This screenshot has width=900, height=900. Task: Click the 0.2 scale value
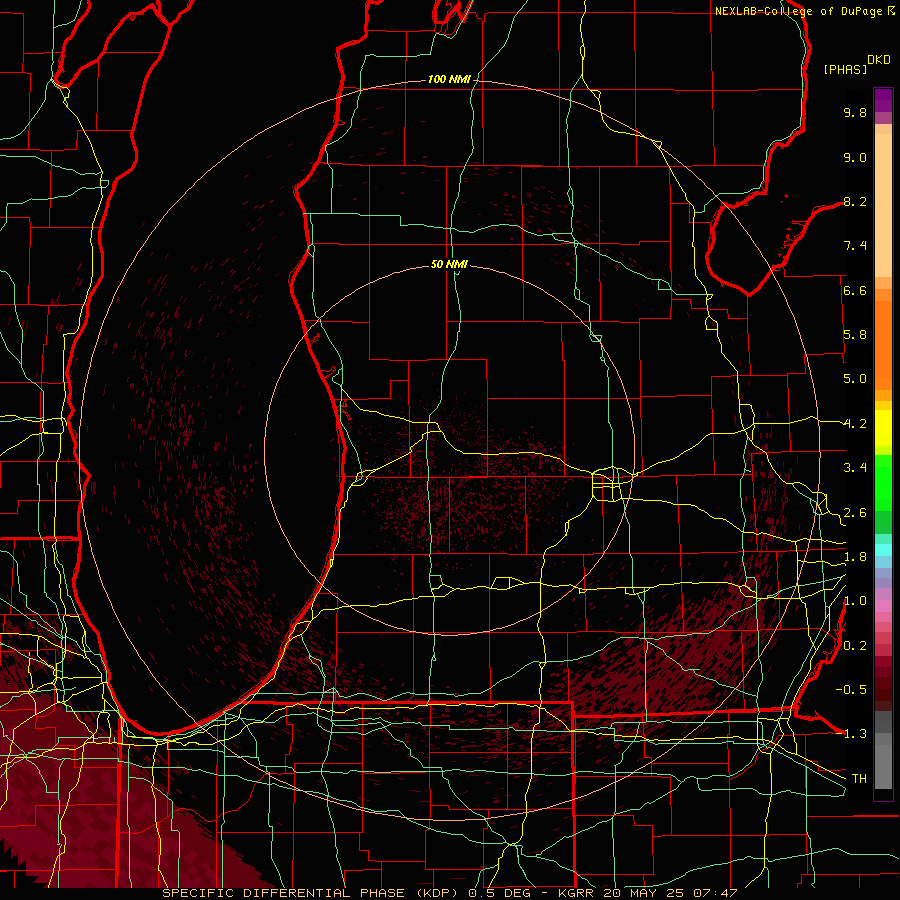[855, 646]
